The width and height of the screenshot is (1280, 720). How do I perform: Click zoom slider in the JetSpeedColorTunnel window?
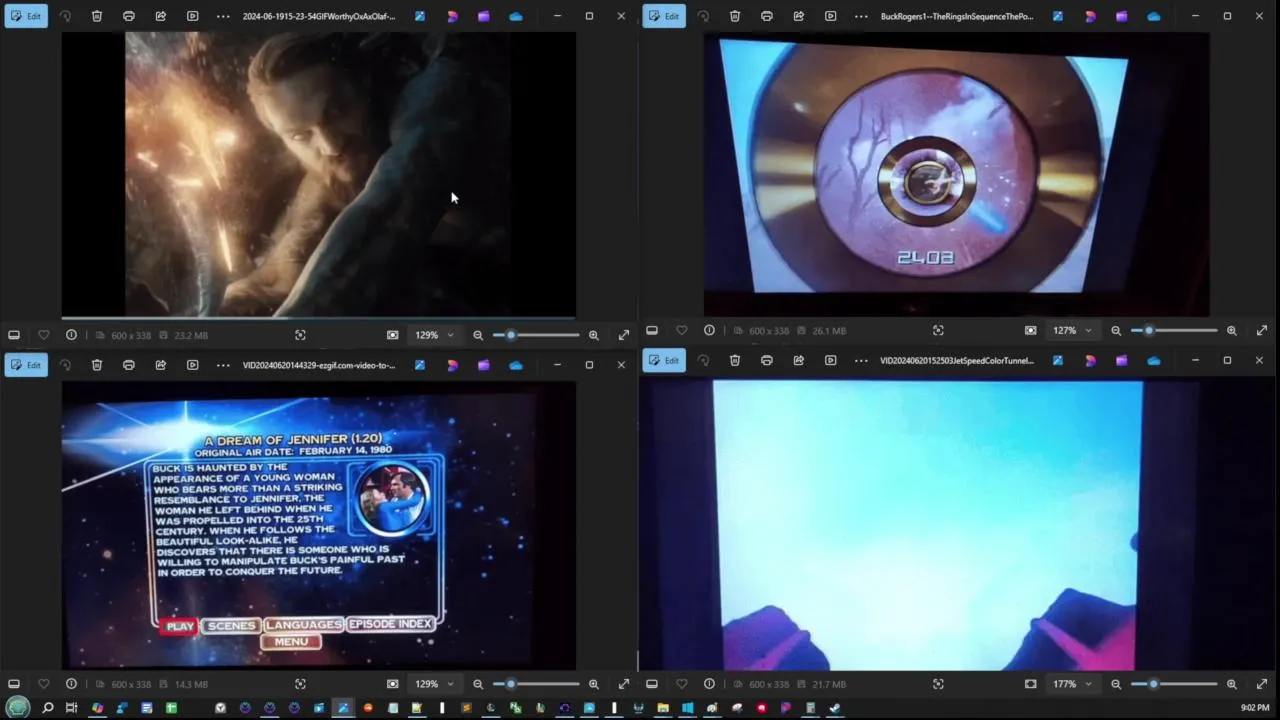tap(1174, 684)
